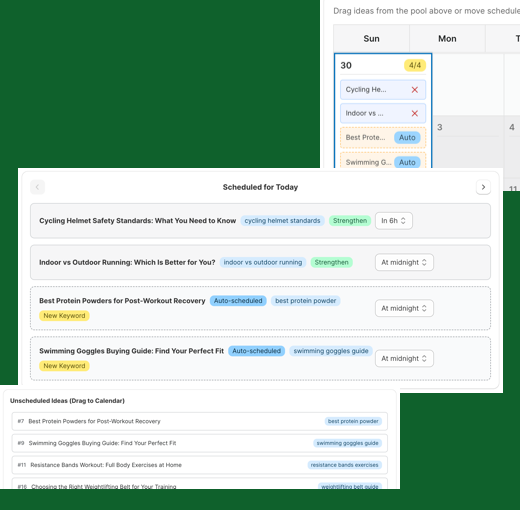The image size is (520, 510).
Task: Click New Keyword badge under Swimming Goggles
Action: pos(64,366)
